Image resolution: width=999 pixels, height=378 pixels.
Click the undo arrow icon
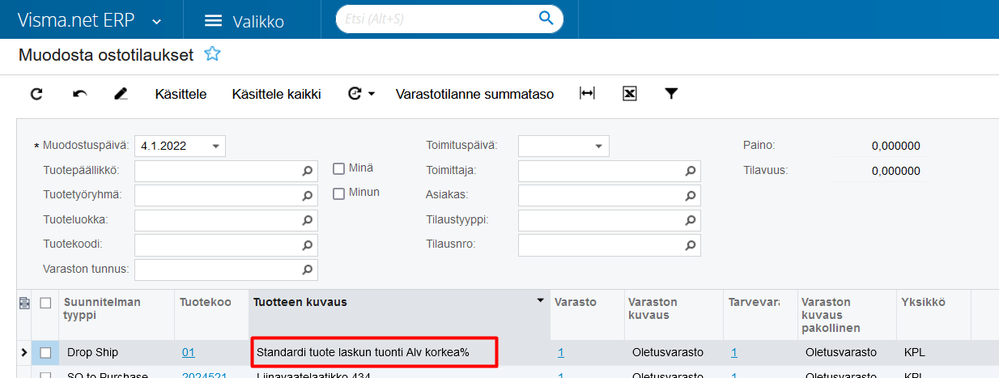[80, 94]
